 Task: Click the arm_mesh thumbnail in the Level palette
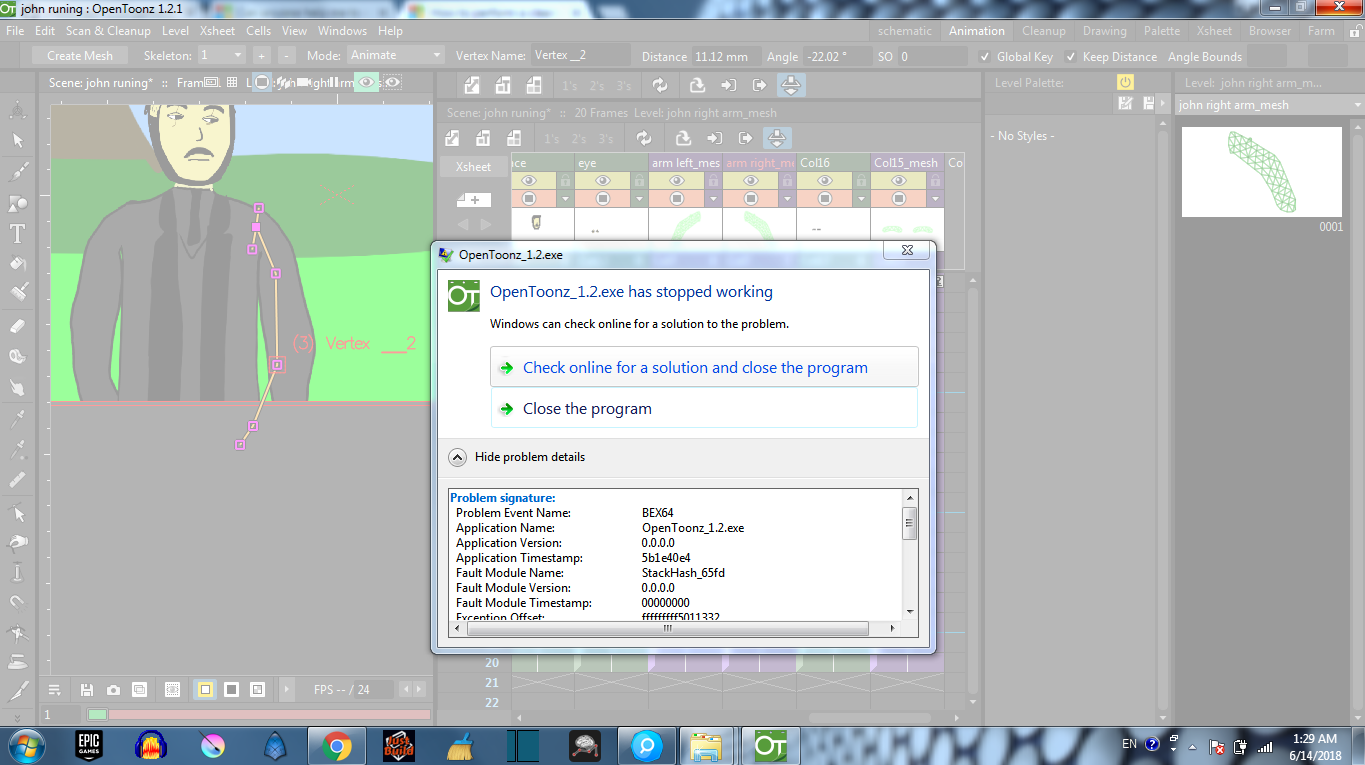[1261, 172]
